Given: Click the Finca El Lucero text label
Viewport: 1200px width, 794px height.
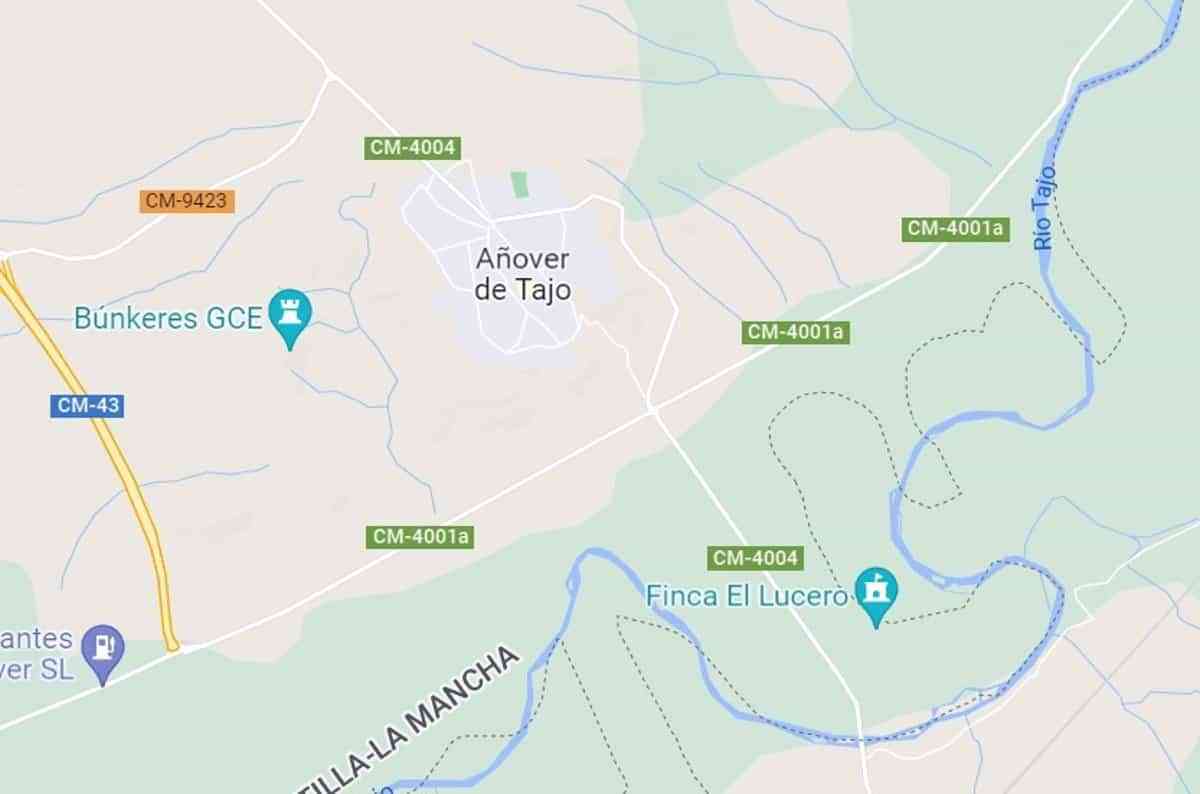Looking at the screenshot, I should pyautogui.click(x=747, y=596).
